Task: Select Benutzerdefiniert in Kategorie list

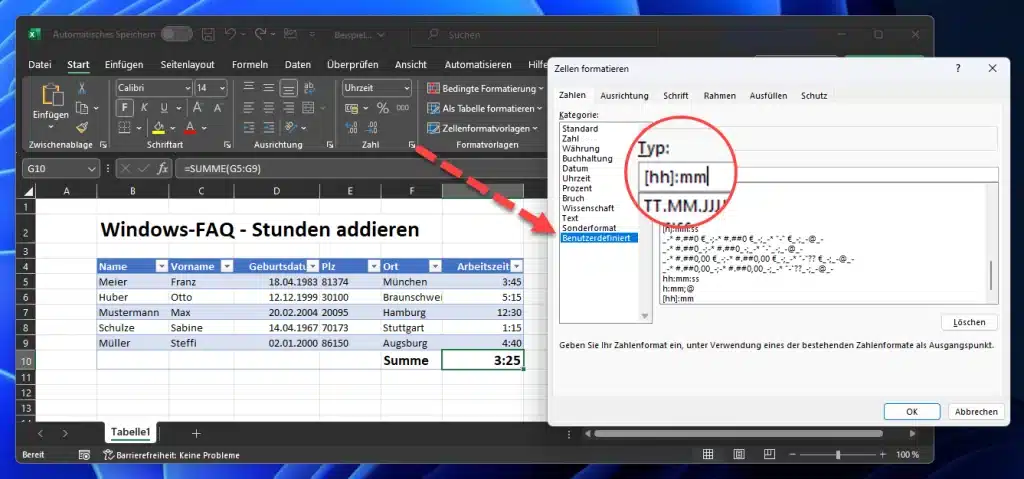Action: click(599, 238)
